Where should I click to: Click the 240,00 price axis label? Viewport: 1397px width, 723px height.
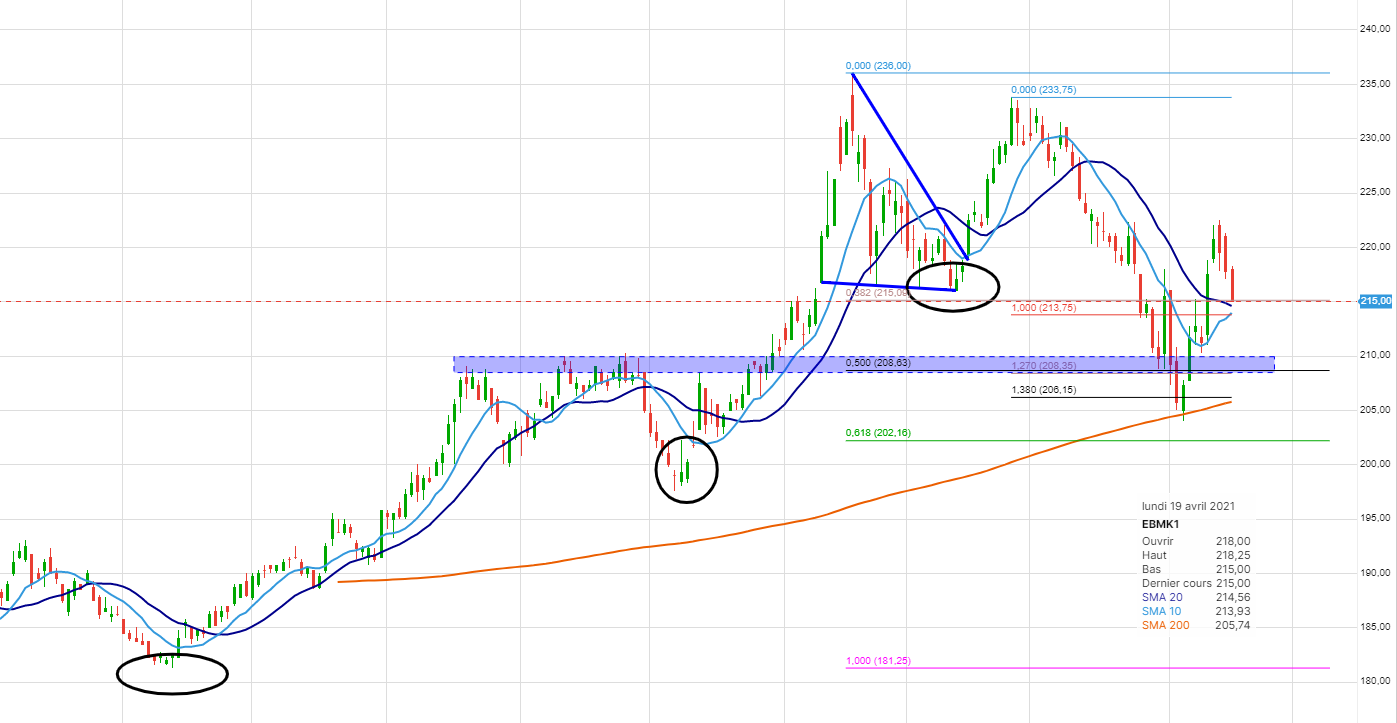(x=1375, y=29)
